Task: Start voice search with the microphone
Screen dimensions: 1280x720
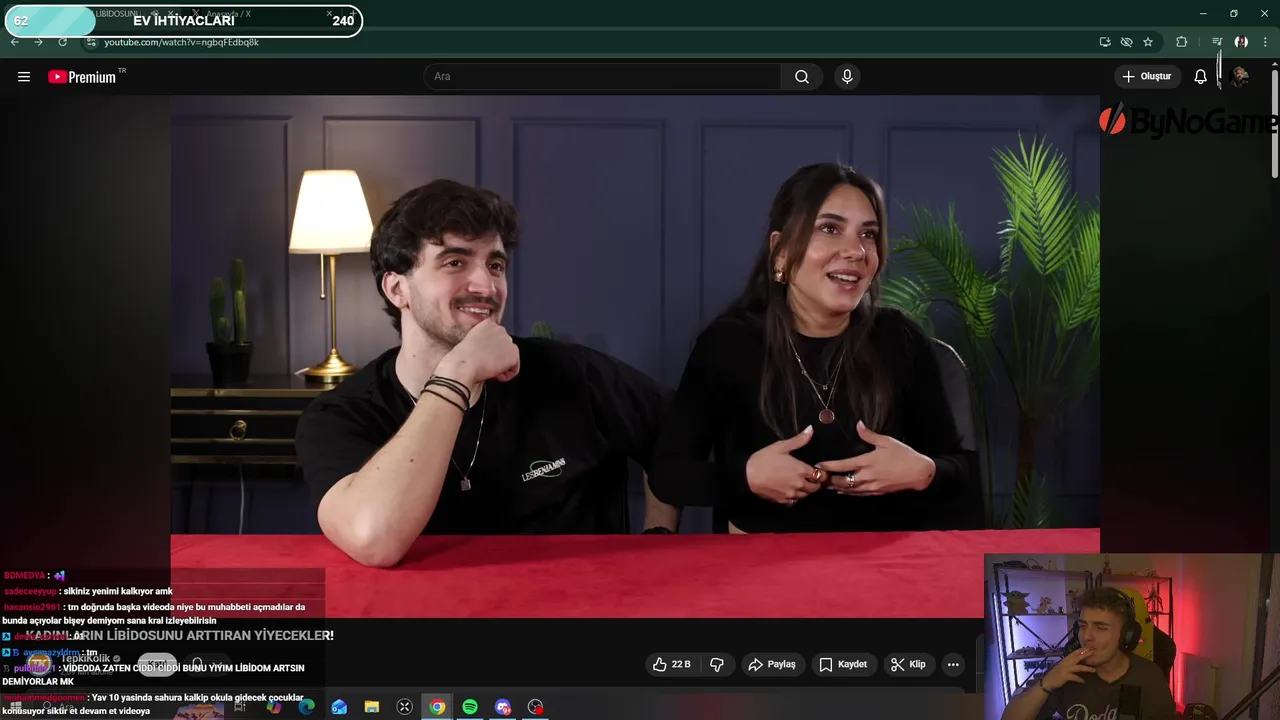Action: (847, 76)
